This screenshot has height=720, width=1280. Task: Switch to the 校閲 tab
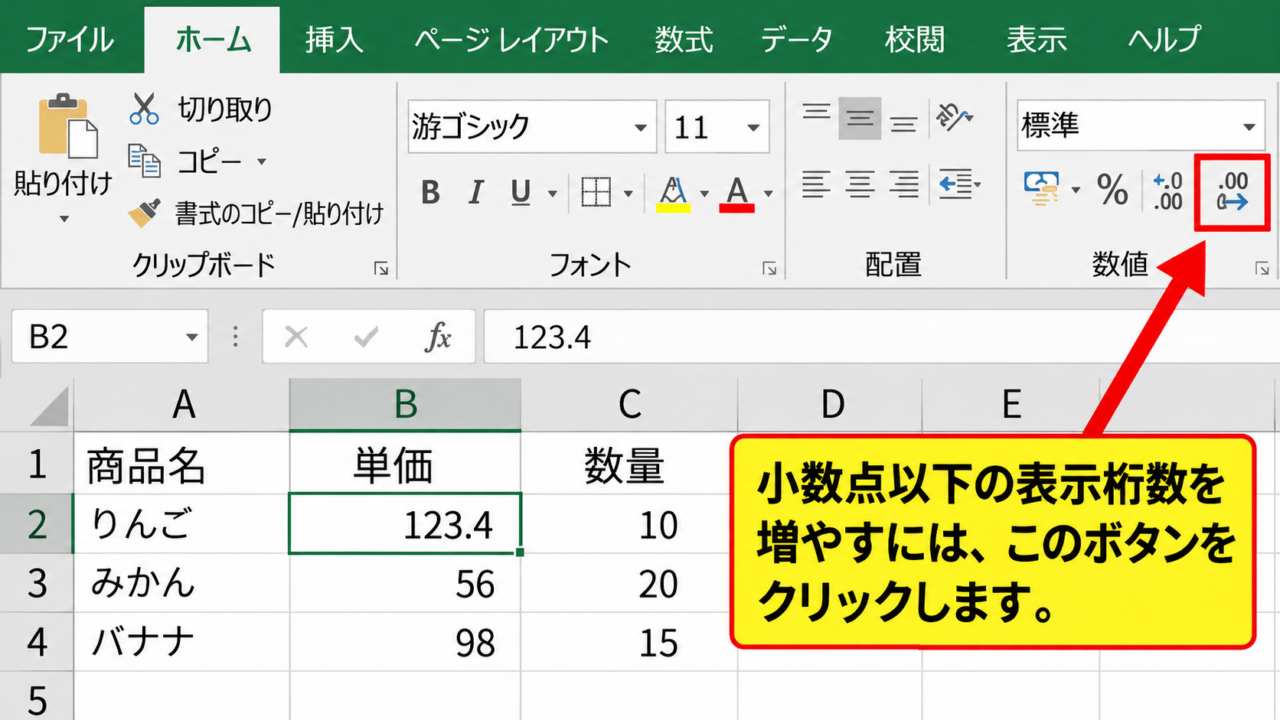pos(915,40)
